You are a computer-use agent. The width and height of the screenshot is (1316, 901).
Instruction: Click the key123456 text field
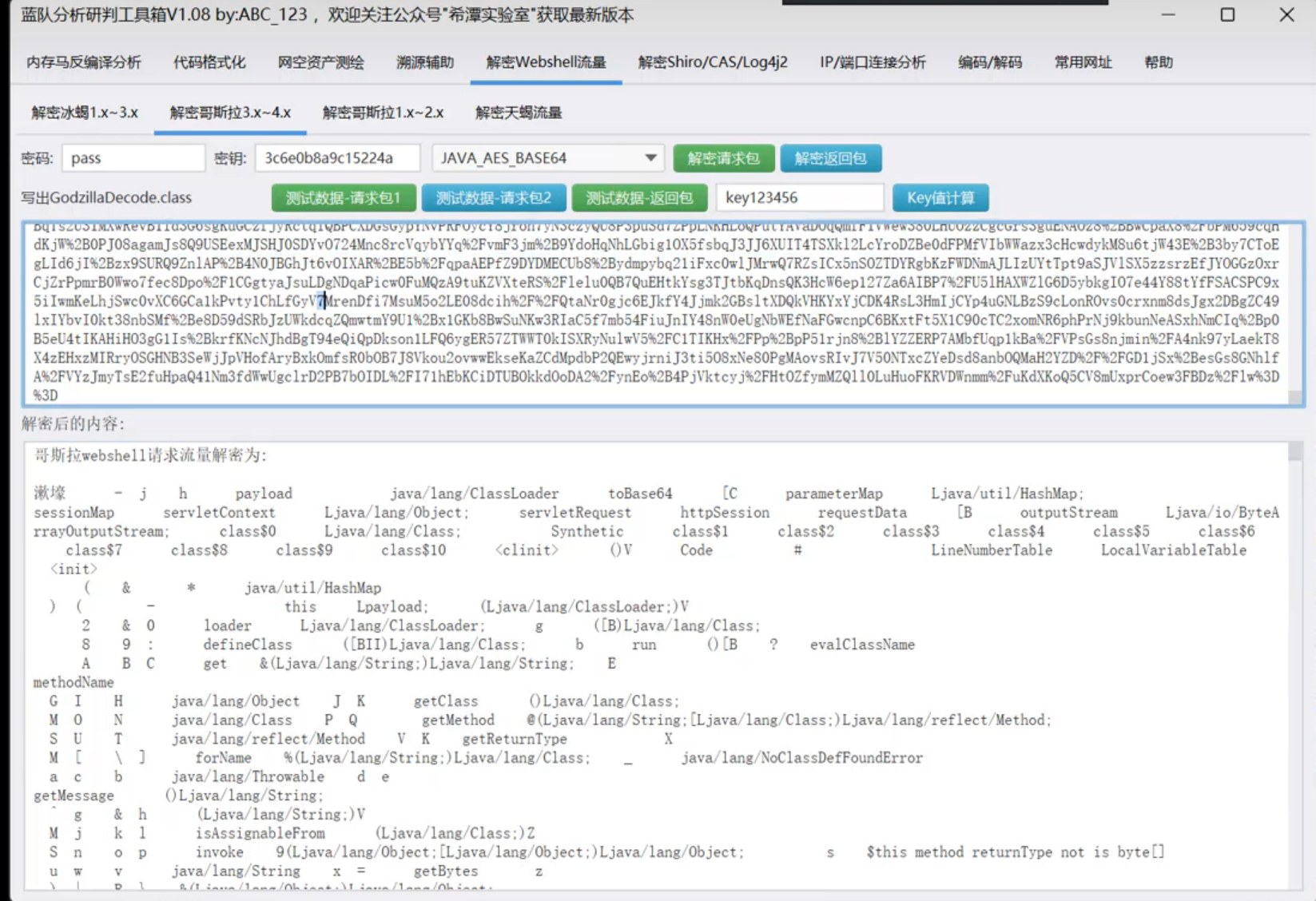tap(799, 198)
